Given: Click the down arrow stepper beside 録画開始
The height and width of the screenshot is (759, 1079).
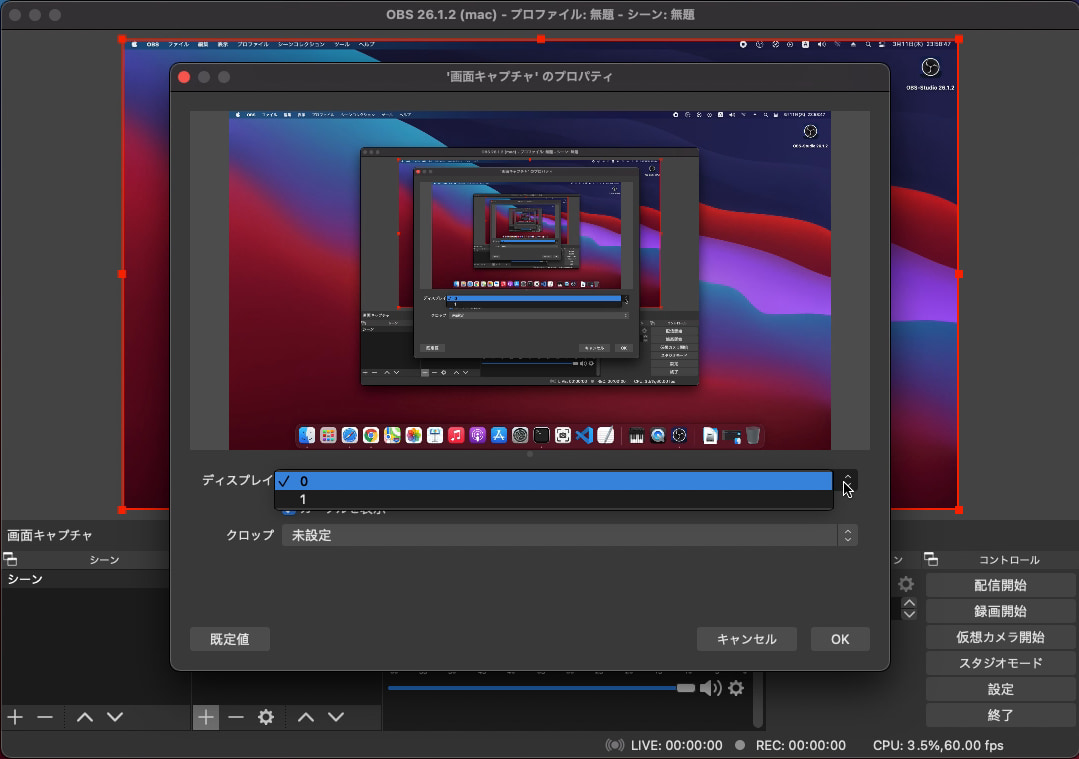Looking at the screenshot, I should pyautogui.click(x=909, y=614).
